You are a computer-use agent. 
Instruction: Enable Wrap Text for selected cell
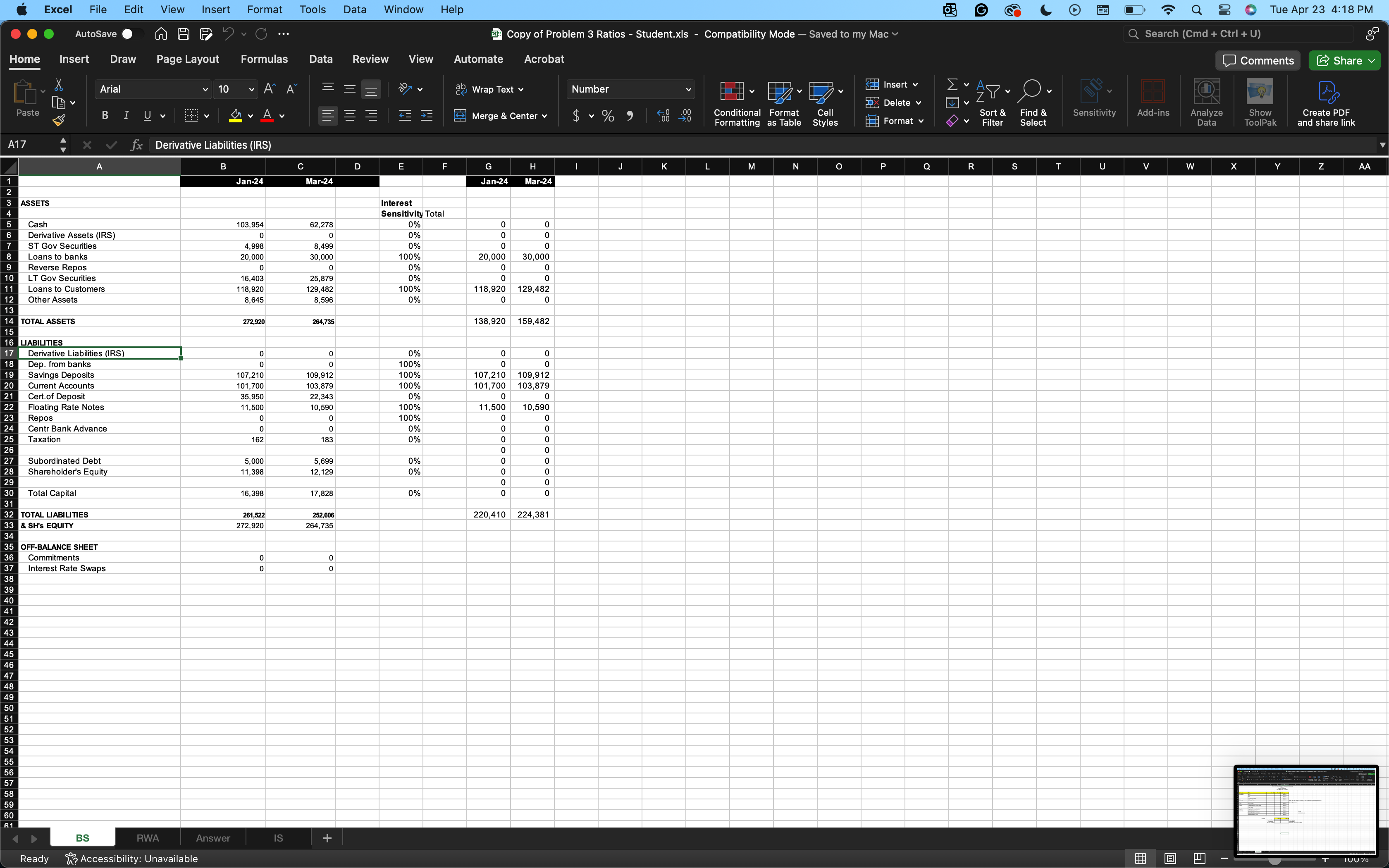[x=489, y=89]
